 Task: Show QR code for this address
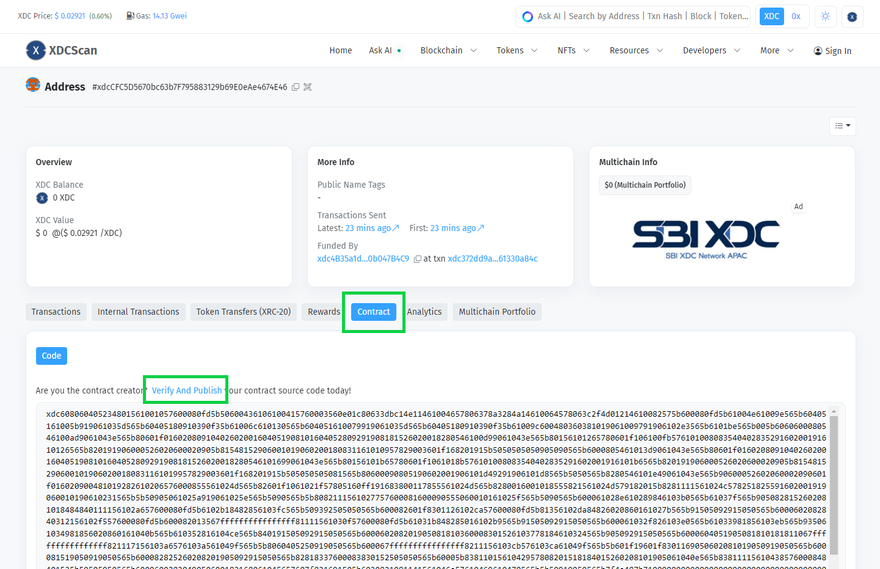pyautogui.click(x=308, y=88)
